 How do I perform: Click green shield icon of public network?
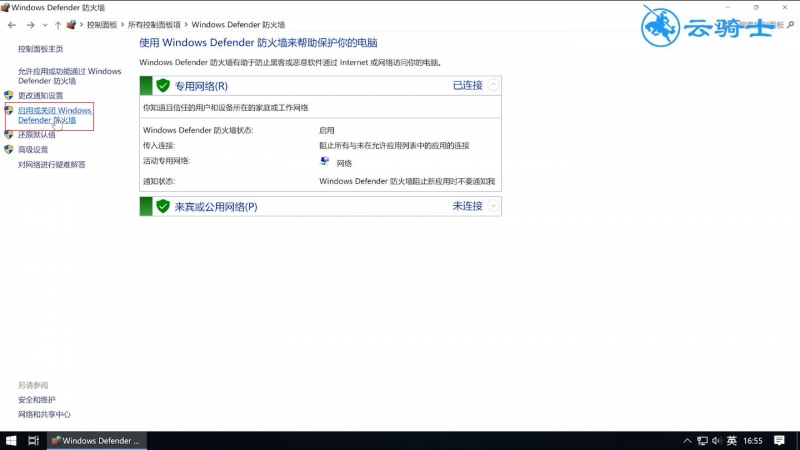(163, 206)
